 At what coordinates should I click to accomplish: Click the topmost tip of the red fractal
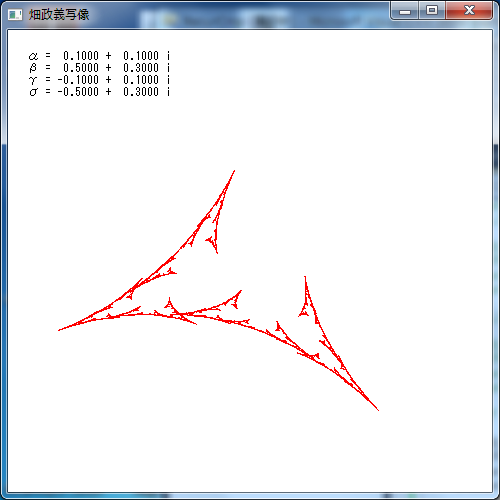coord(234,171)
